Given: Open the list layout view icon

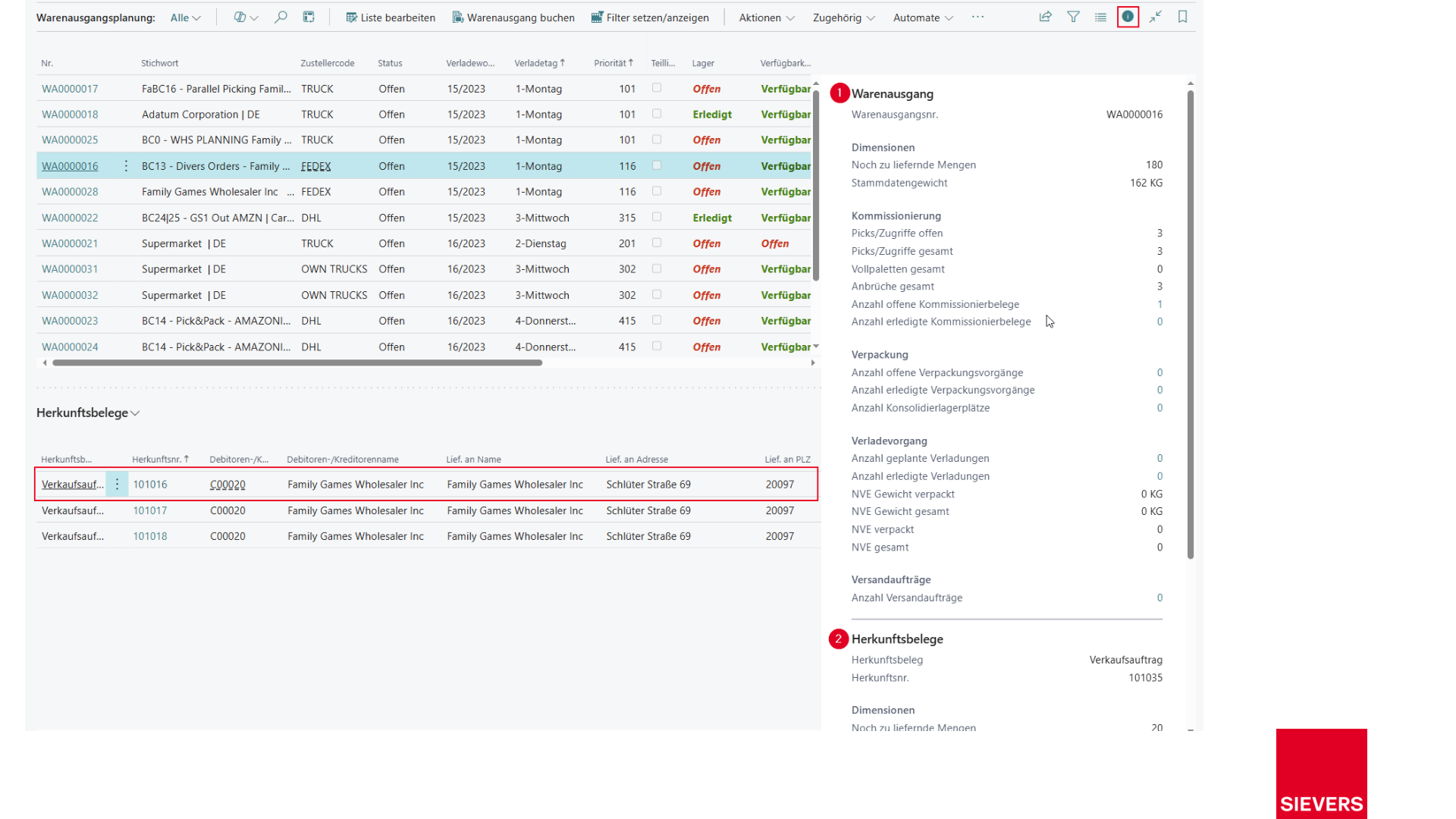Looking at the screenshot, I should click(x=1100, y=17).
